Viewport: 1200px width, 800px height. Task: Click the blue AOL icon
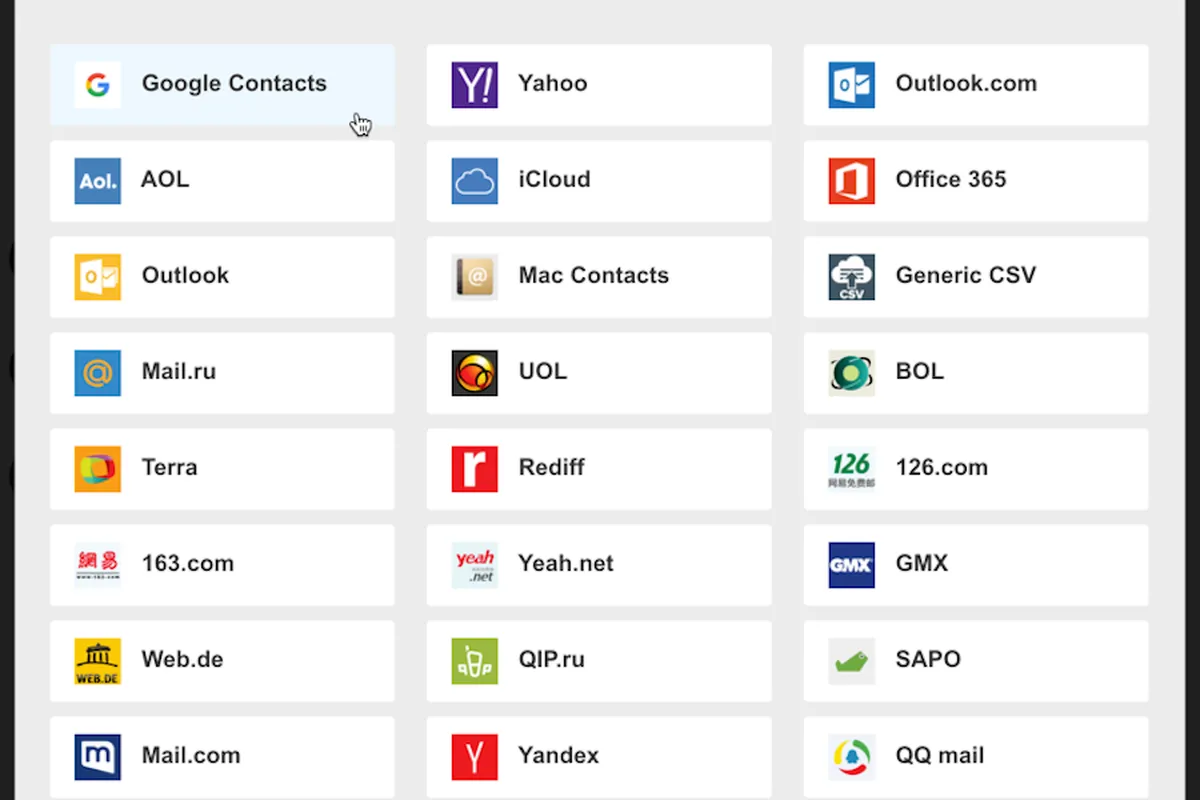[97, 181]
